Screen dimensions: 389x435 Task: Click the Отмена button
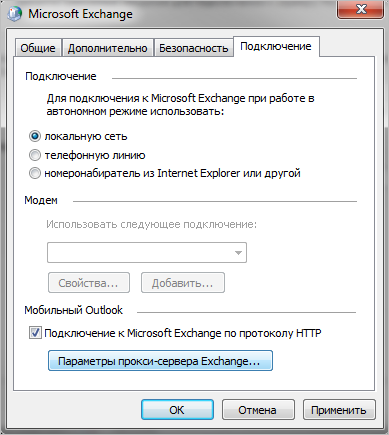tap(258, 410)
